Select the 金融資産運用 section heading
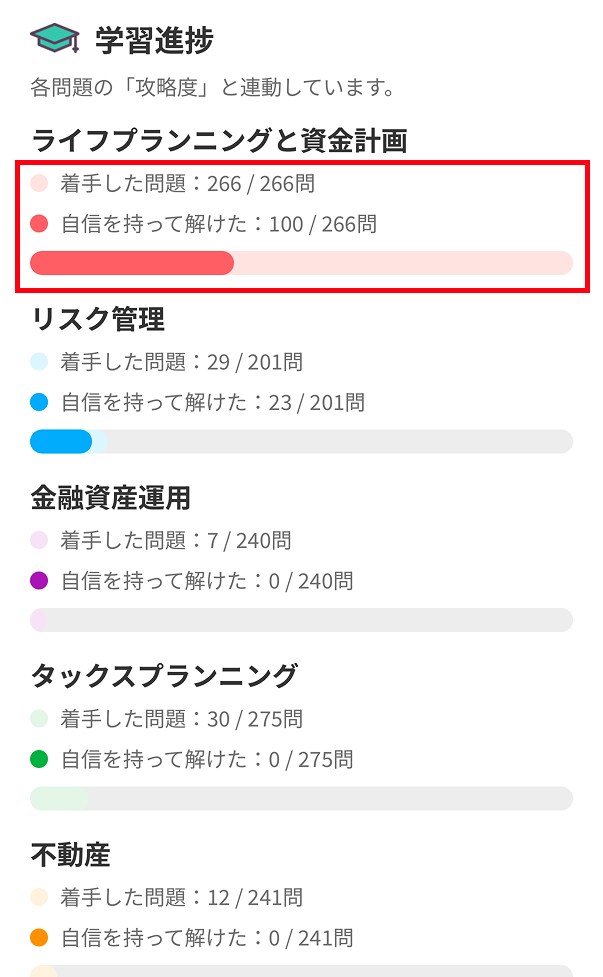Viewport: 603px width, 977px height. [110, 498]
